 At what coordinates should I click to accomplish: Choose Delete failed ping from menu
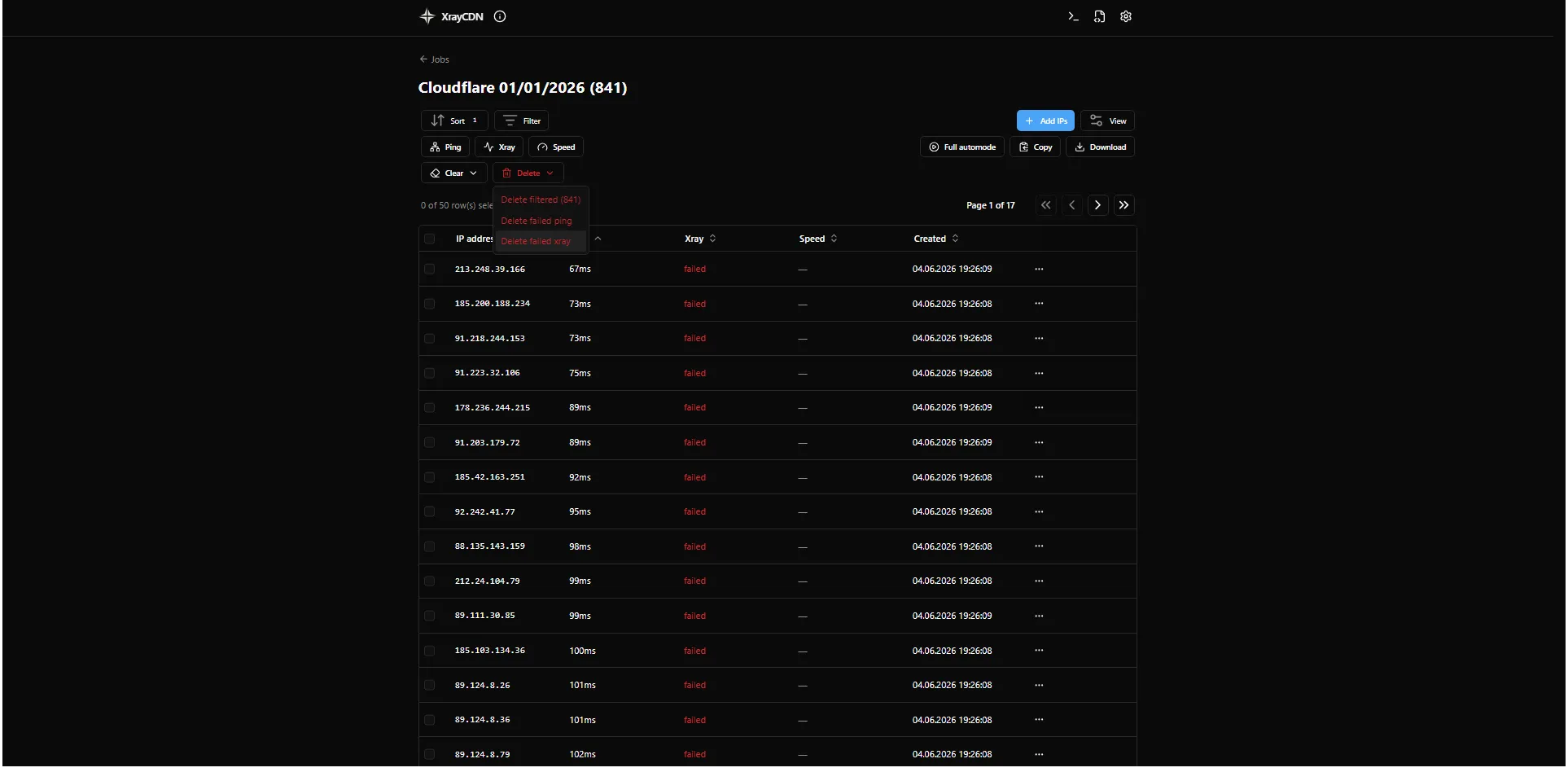click(541, 221)
